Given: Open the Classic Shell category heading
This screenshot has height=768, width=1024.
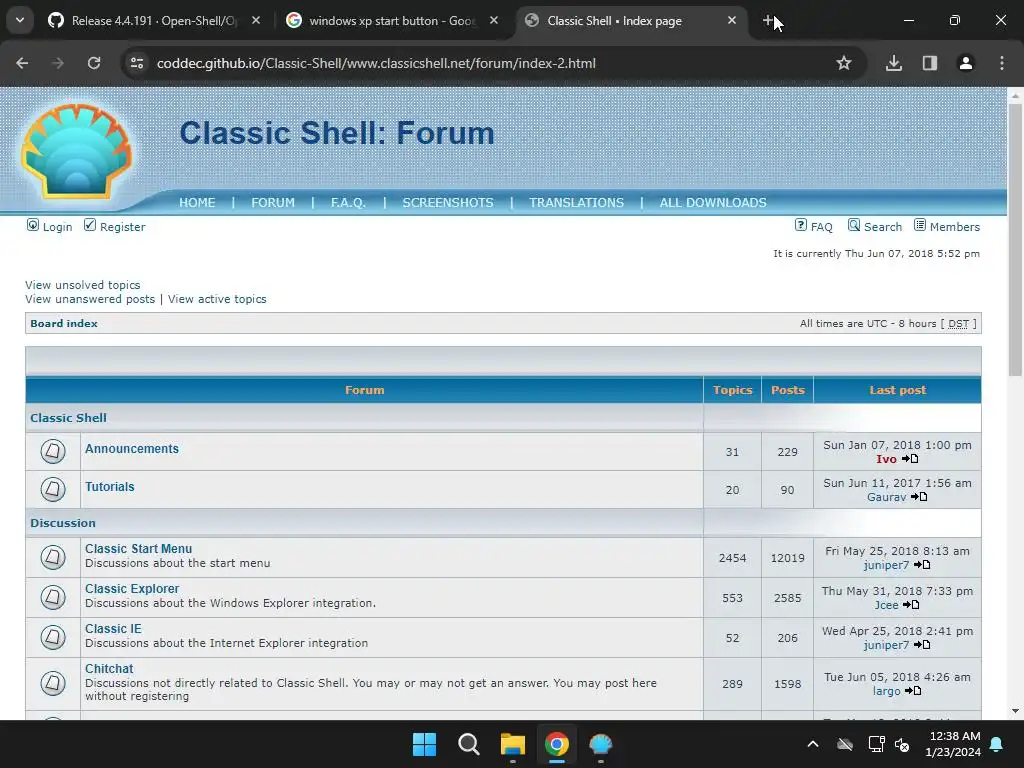Looking at the screenshot, I should [68, 418].
